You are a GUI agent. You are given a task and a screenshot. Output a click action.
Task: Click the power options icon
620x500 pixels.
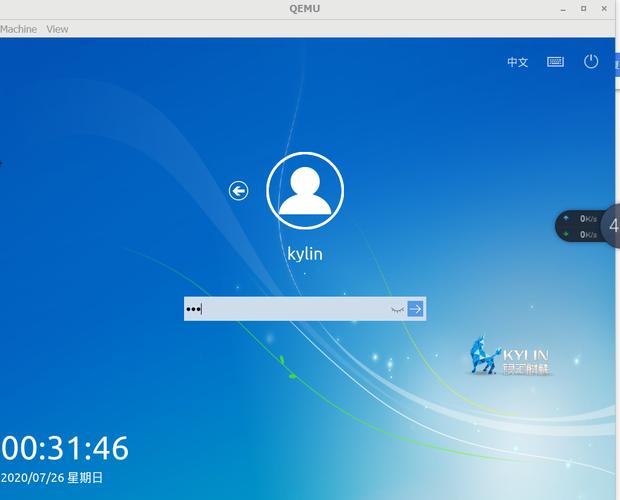click(591, 62)
